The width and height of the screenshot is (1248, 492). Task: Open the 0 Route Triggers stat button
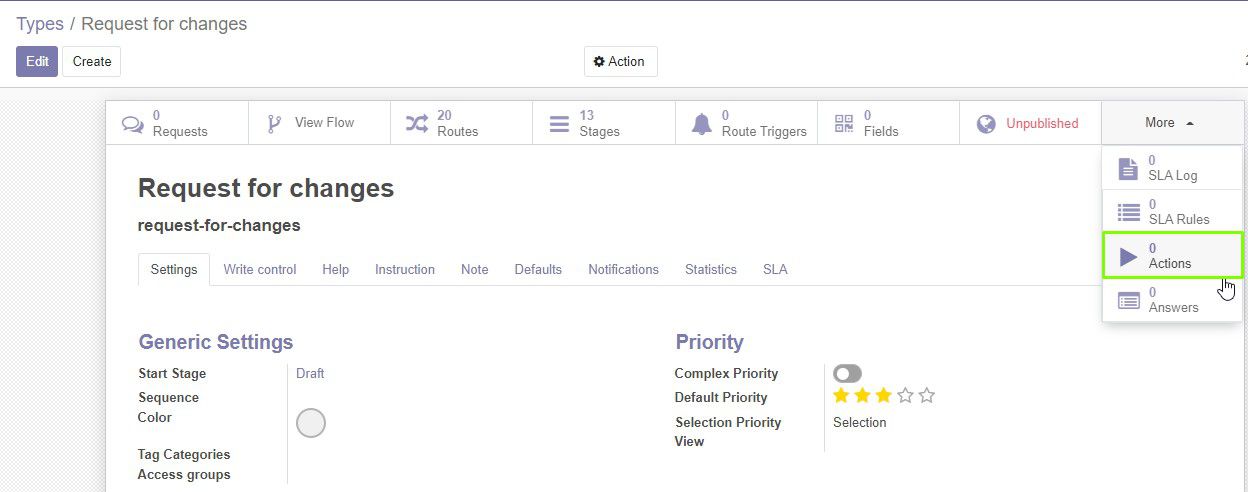tap(746, 123)
